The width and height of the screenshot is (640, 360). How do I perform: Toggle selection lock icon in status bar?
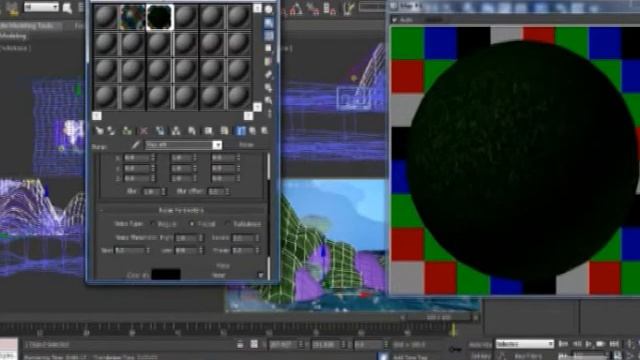(240, 344)
